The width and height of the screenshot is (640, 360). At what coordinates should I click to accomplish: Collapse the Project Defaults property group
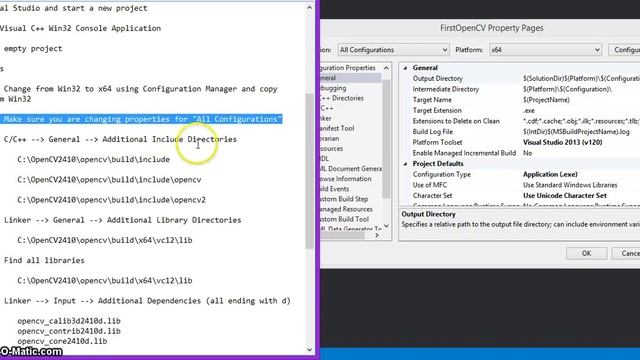pos(405,164)
